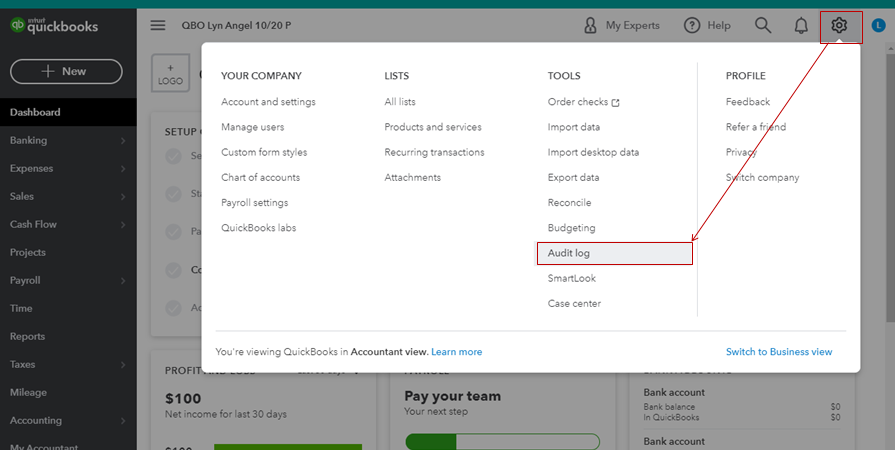Click Switch to Business view link
This screenshot has height=450, width=895.
click(x=779, y=352)
